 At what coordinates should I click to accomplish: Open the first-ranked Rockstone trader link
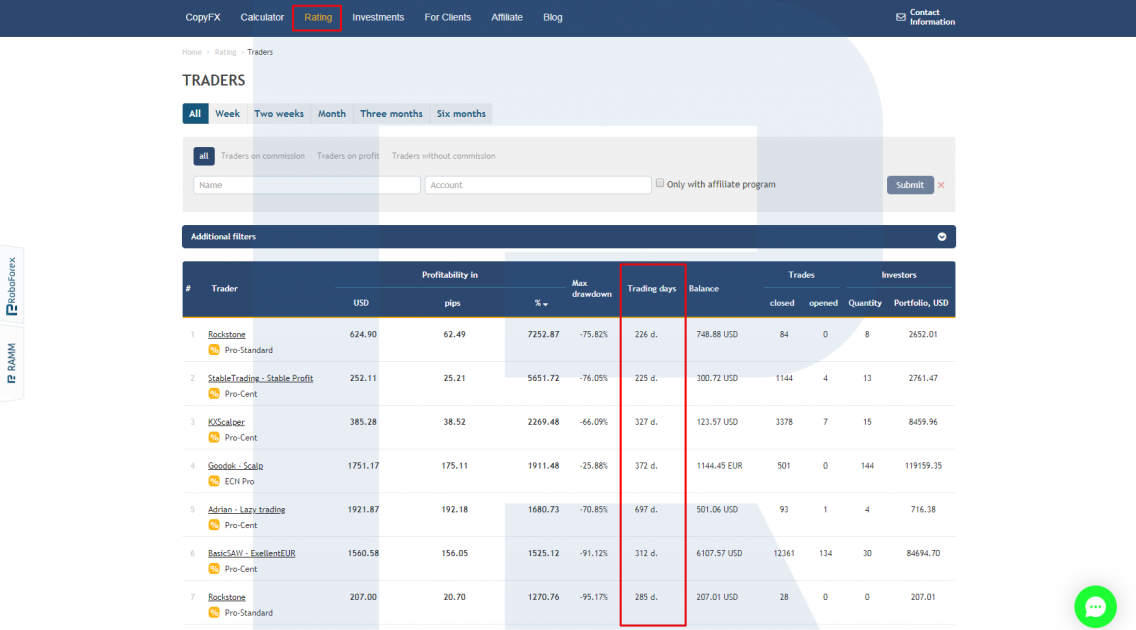click(227, 335)
